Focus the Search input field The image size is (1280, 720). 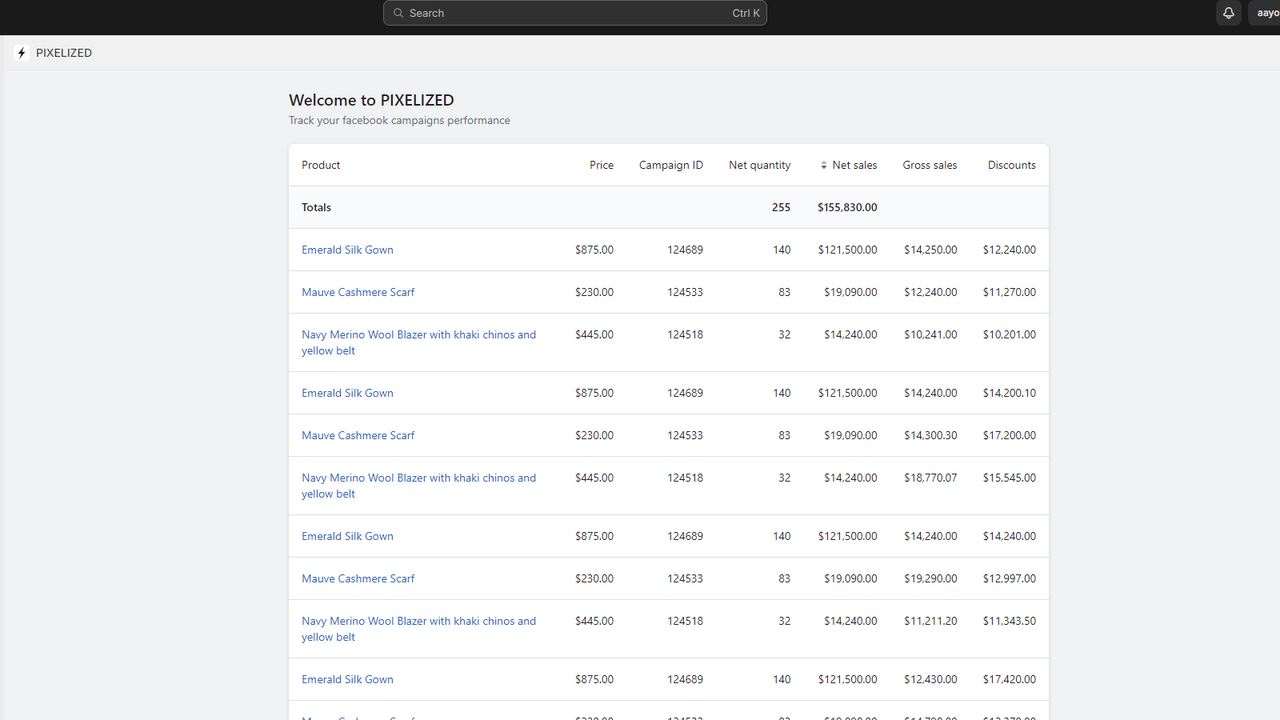(575, 13)
